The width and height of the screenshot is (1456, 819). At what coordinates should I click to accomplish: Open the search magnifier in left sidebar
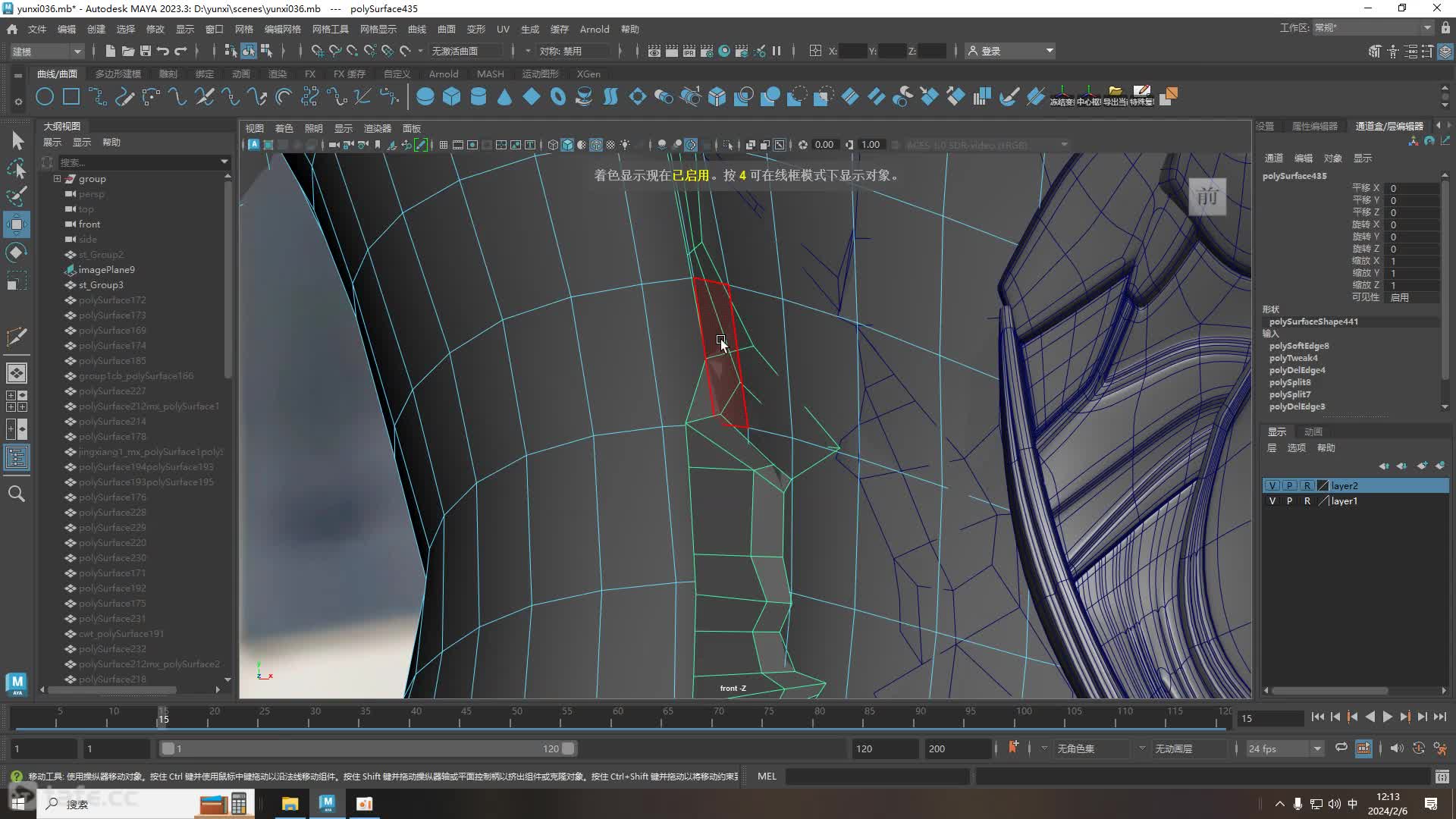click(17, 494)
